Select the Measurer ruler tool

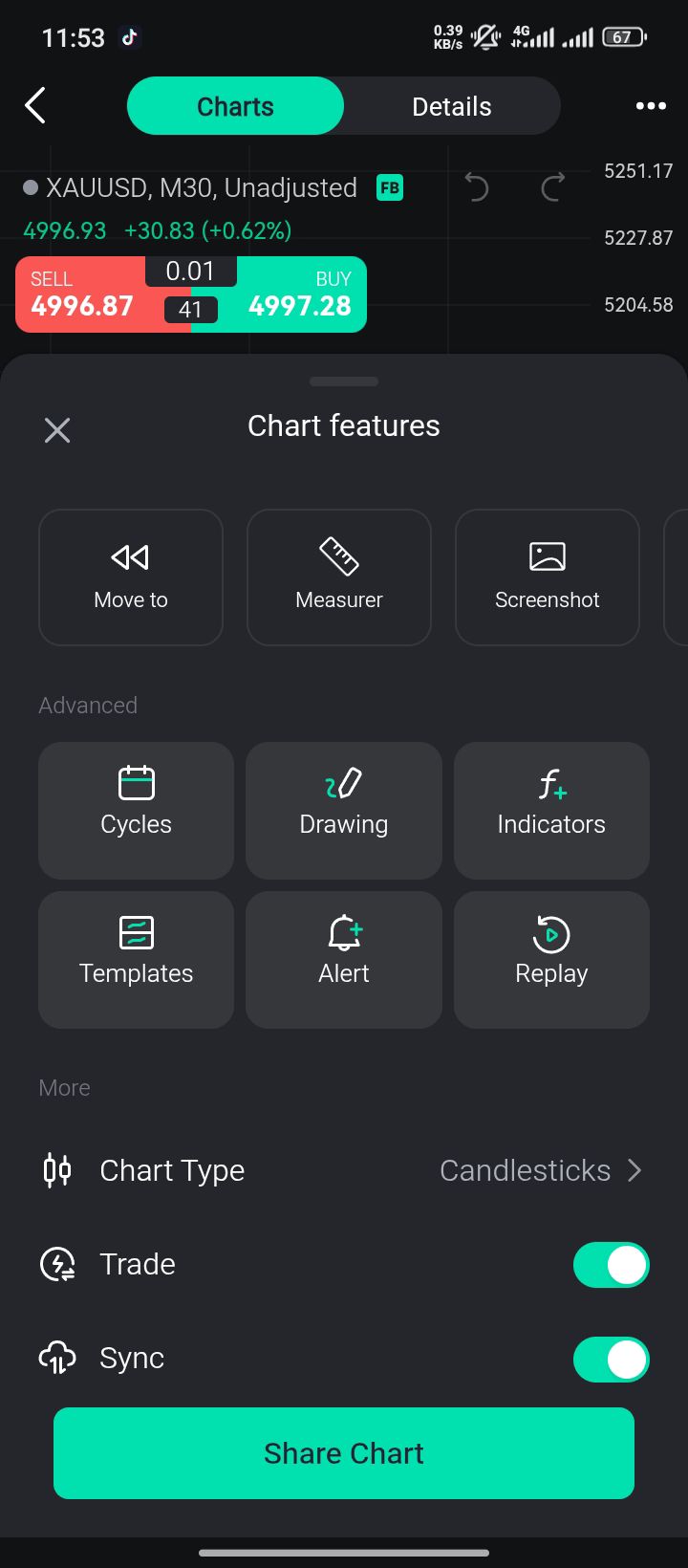click(339, 577)
